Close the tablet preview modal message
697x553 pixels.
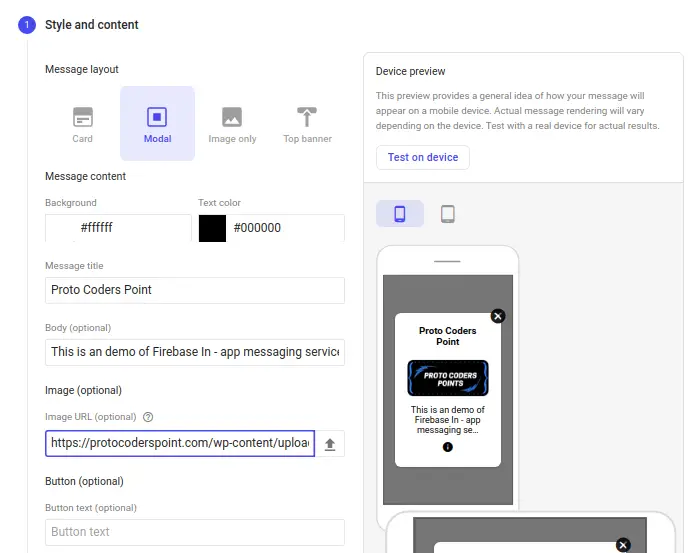623,545
